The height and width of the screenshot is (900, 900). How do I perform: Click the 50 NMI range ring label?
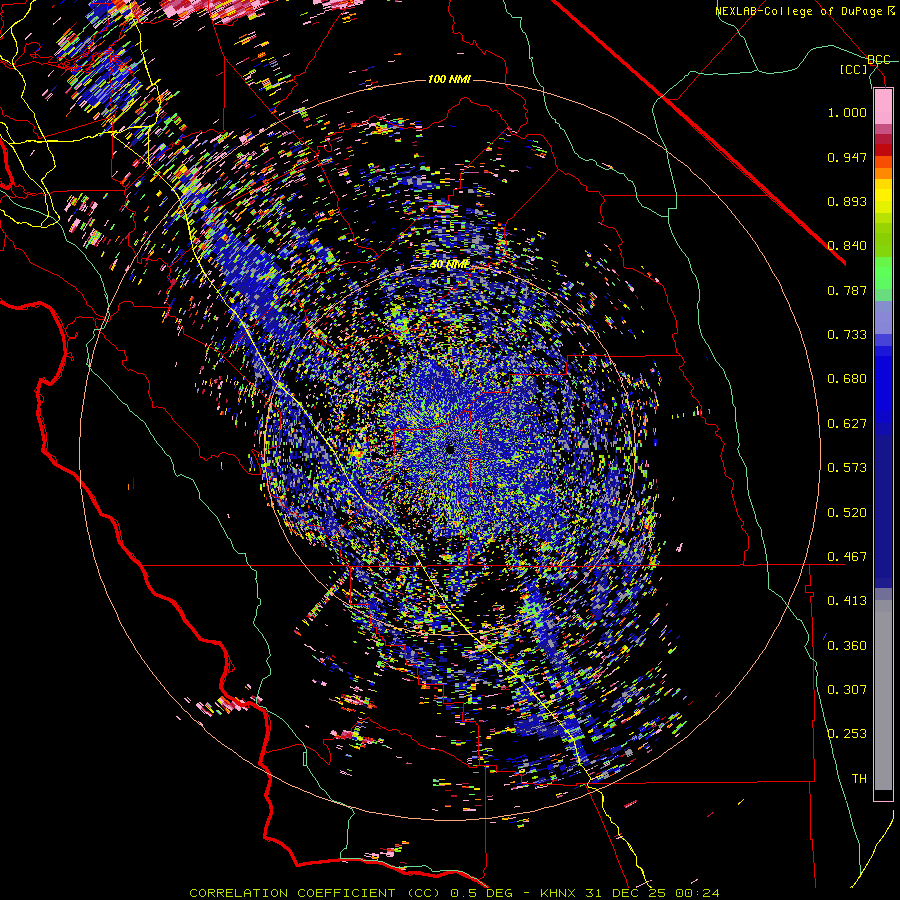450,264
